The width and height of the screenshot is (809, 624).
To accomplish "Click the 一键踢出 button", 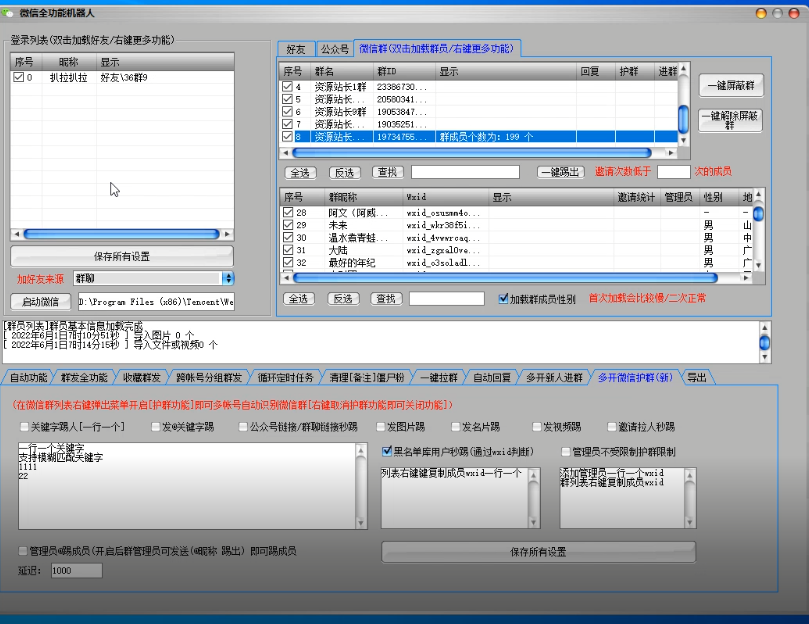I will click(x=560, y=172).
